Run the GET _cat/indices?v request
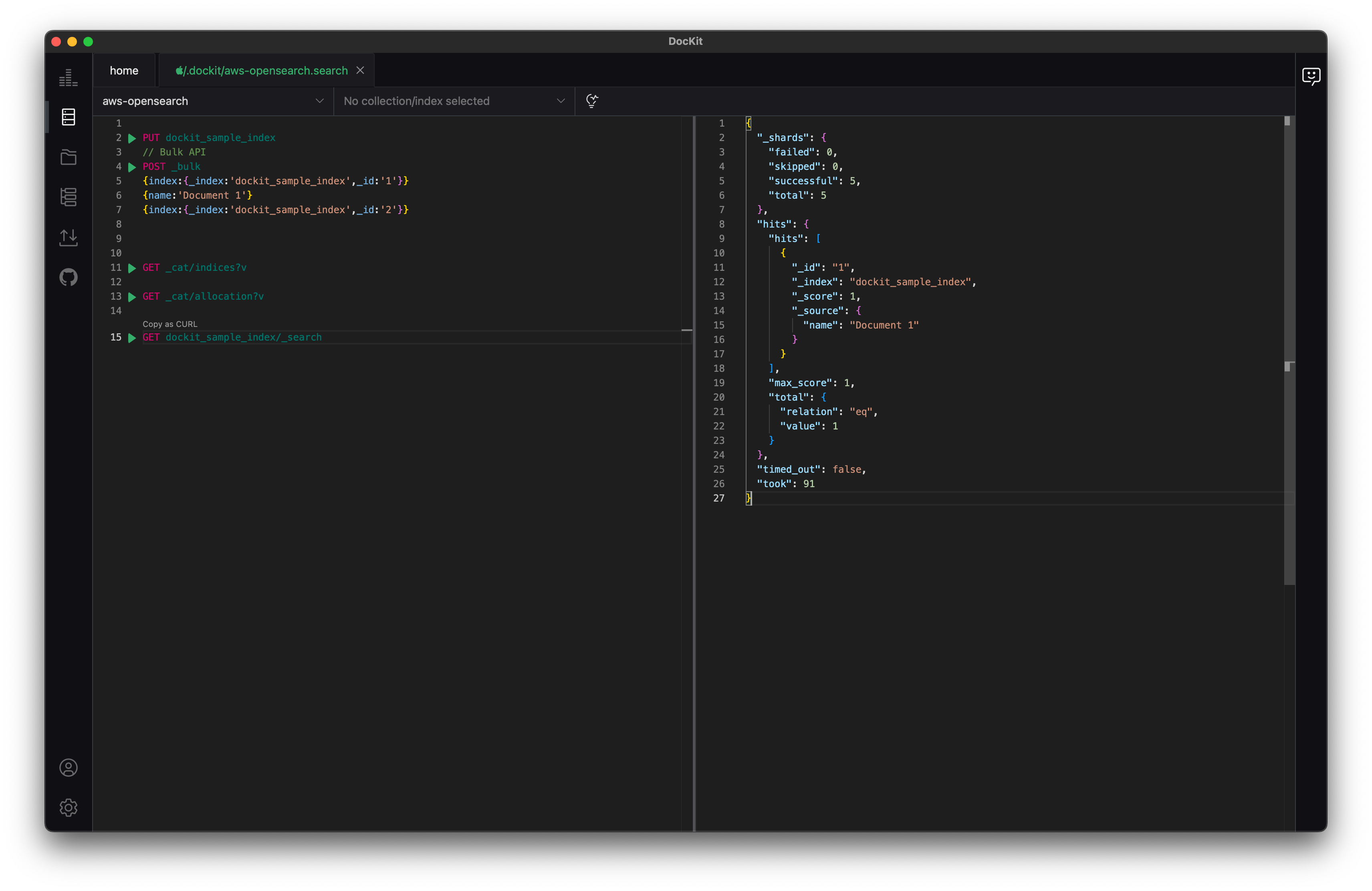Screen dimensions: 1372x891 (x=132, y=268)
